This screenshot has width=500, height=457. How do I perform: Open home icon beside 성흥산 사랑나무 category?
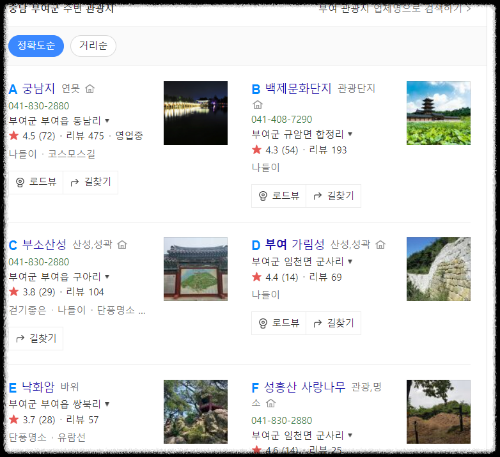click(x=271, y=403)
